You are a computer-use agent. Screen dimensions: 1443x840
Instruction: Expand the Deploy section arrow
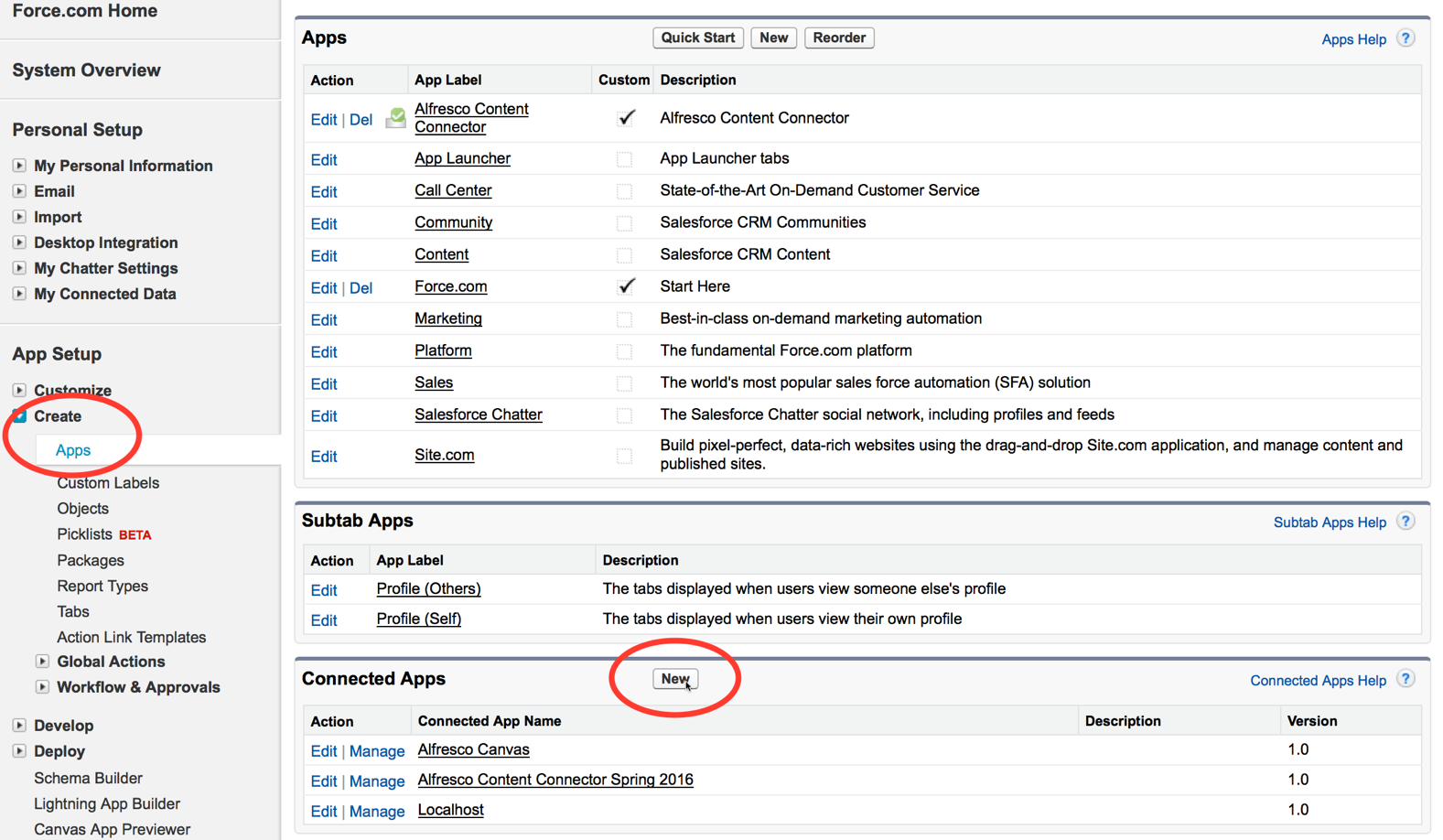[x=19, y=750]
